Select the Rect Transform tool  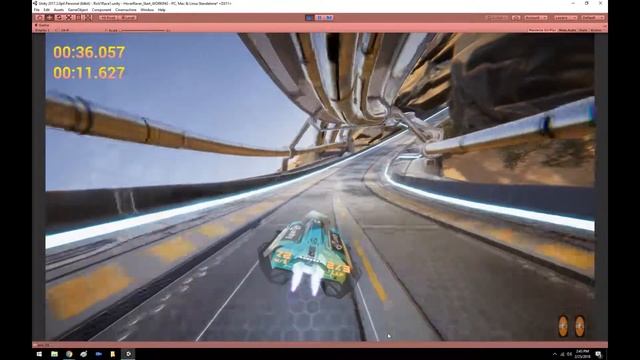[79, 18]
